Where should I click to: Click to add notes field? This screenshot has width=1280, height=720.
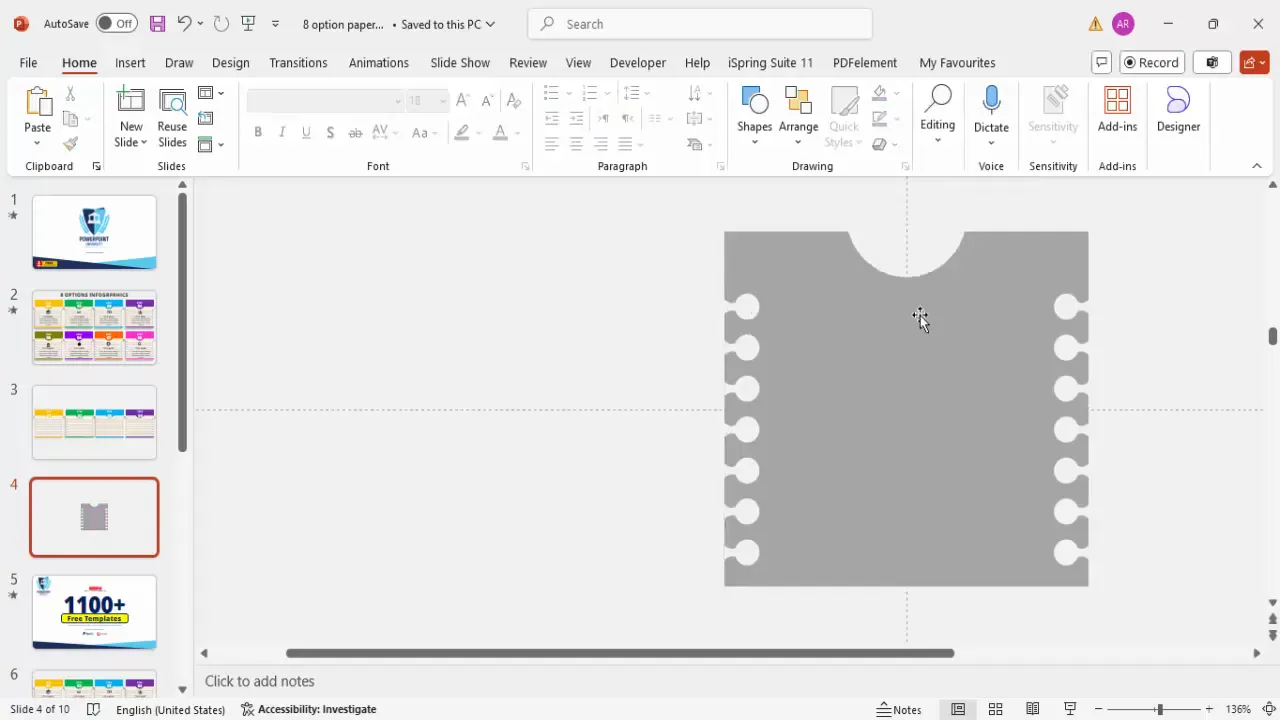click(260, 681)
